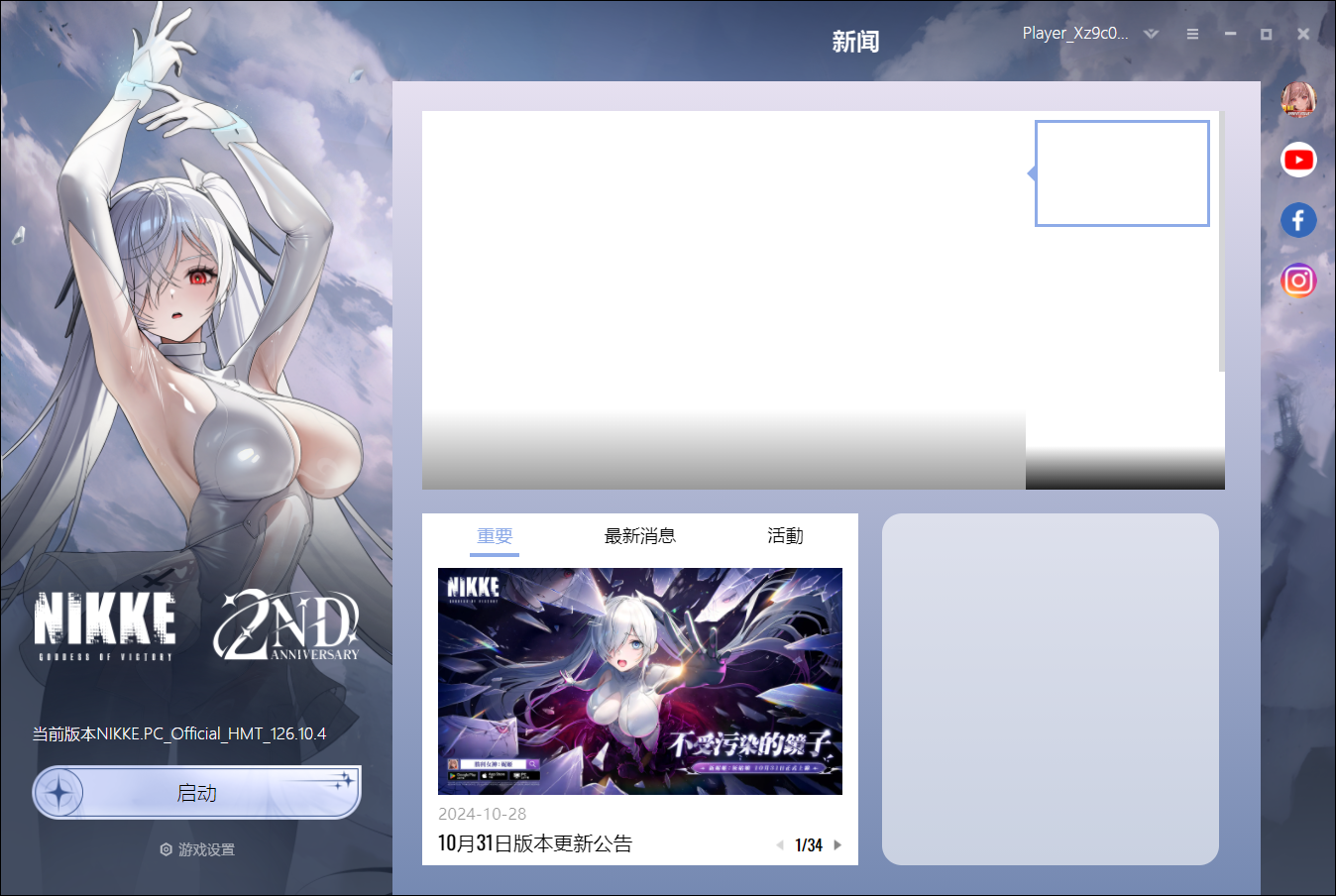The image size is (1336, 896).
Task: Switch to the 活動 tab
Action: point(785,536)
